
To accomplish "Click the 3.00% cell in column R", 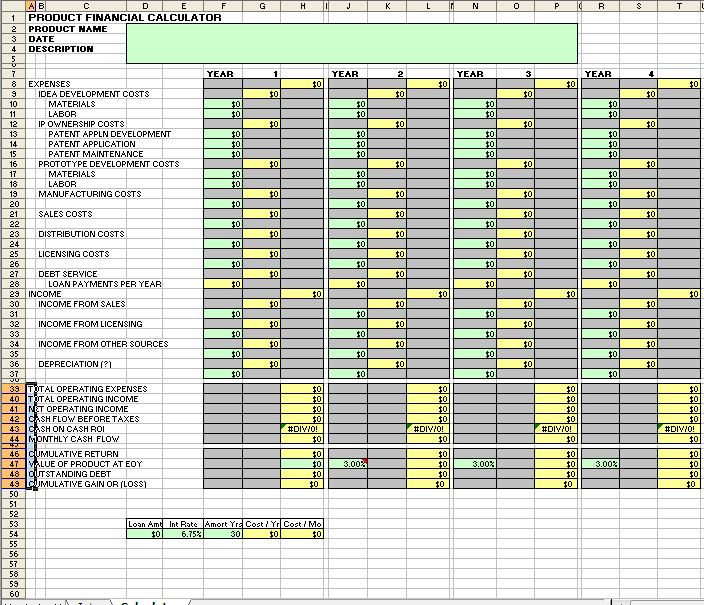I will coord(600,464).
